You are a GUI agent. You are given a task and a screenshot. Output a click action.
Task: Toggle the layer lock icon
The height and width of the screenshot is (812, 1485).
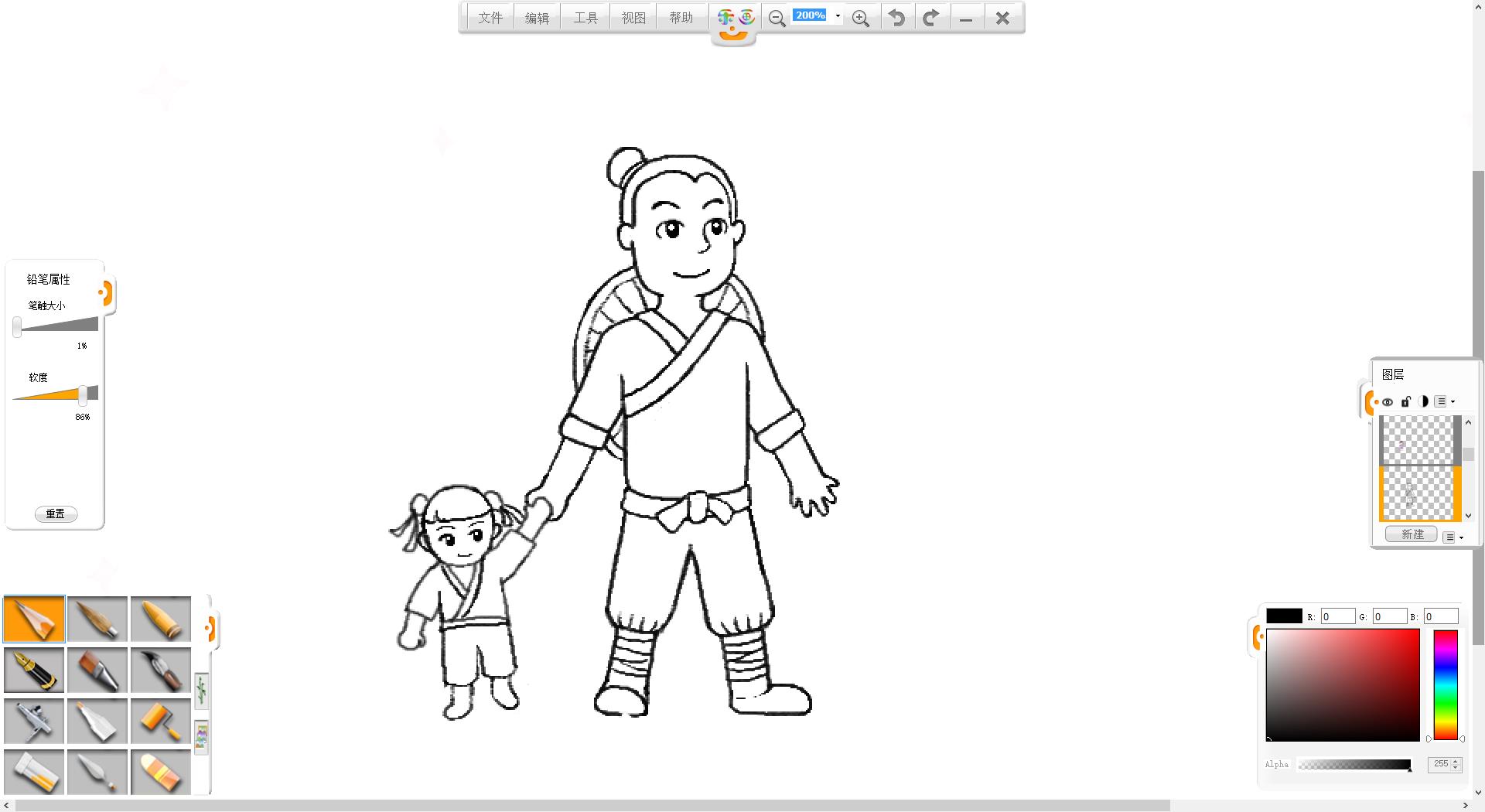pos(1406,401)
